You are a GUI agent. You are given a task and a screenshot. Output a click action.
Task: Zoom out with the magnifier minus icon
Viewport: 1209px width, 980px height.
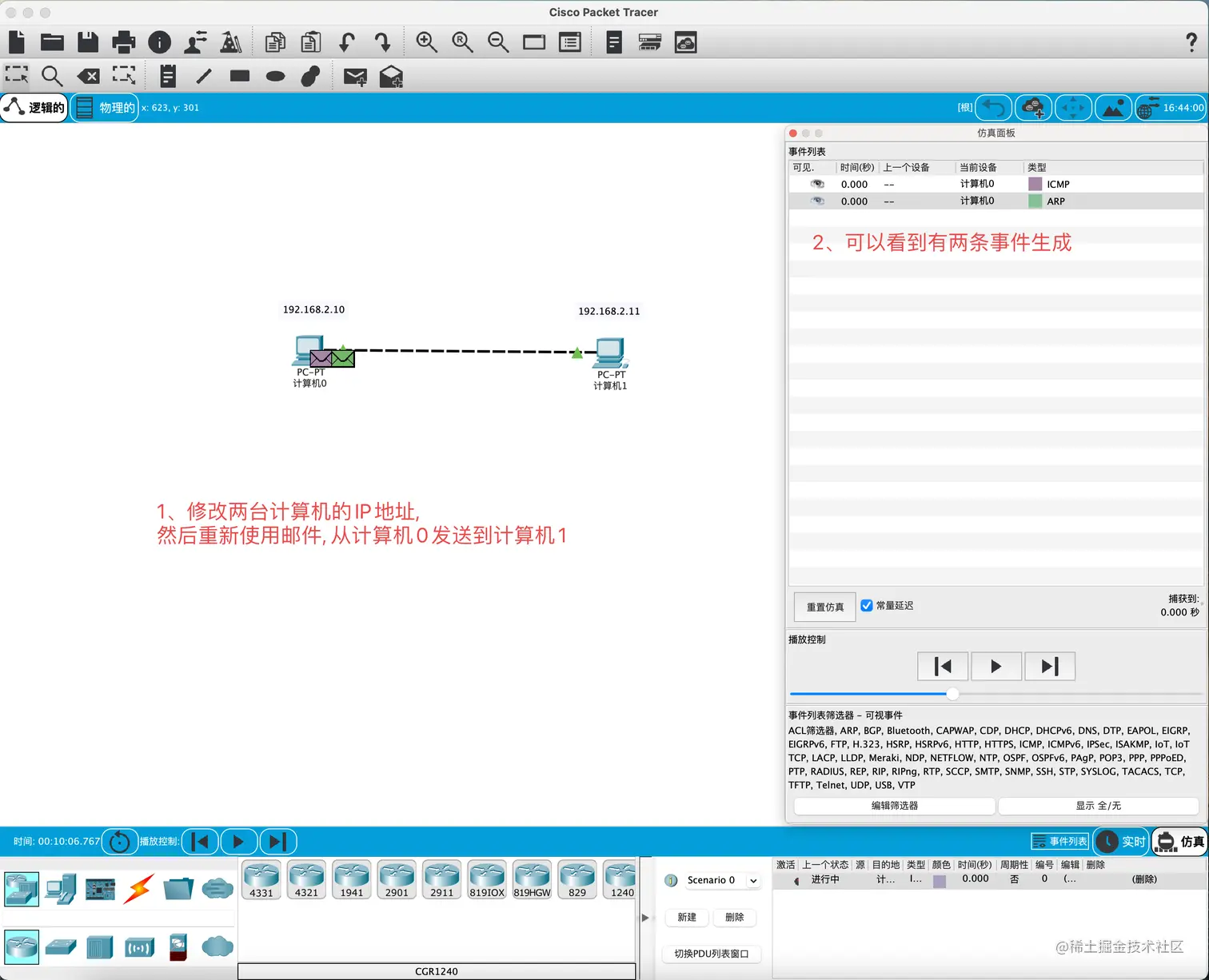498,42
